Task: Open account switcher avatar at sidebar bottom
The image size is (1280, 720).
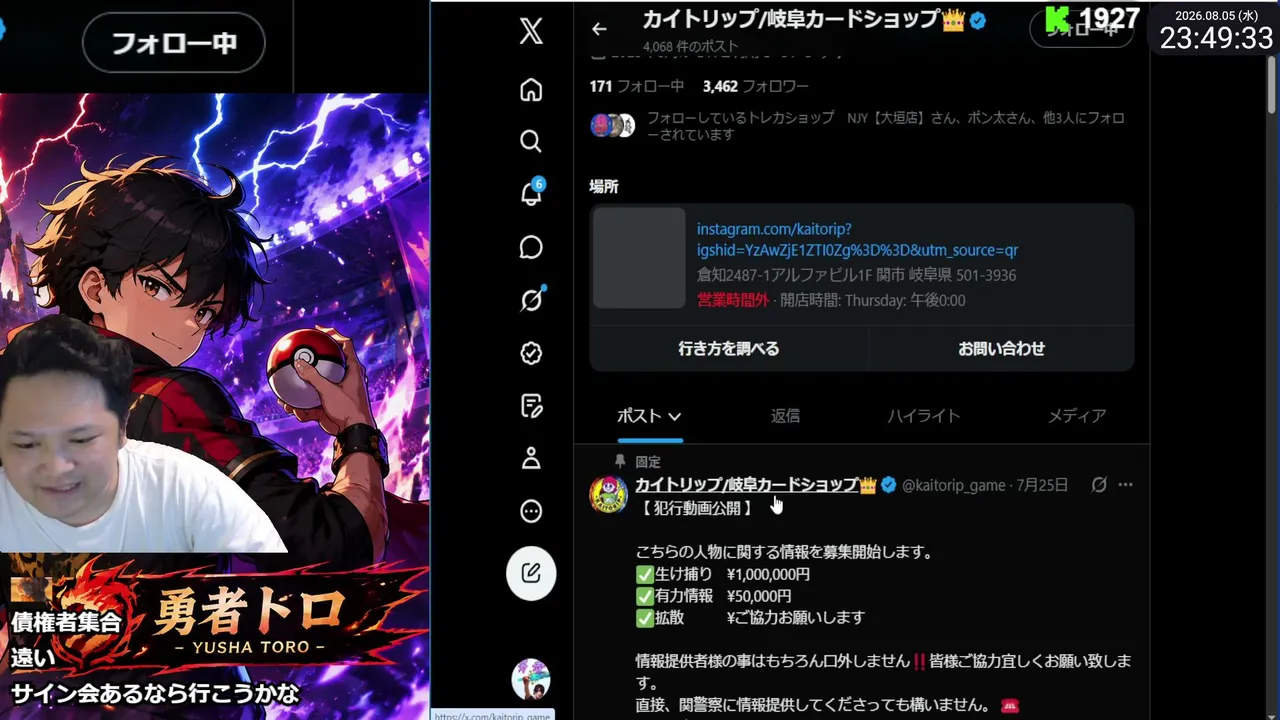Action: 531,679
